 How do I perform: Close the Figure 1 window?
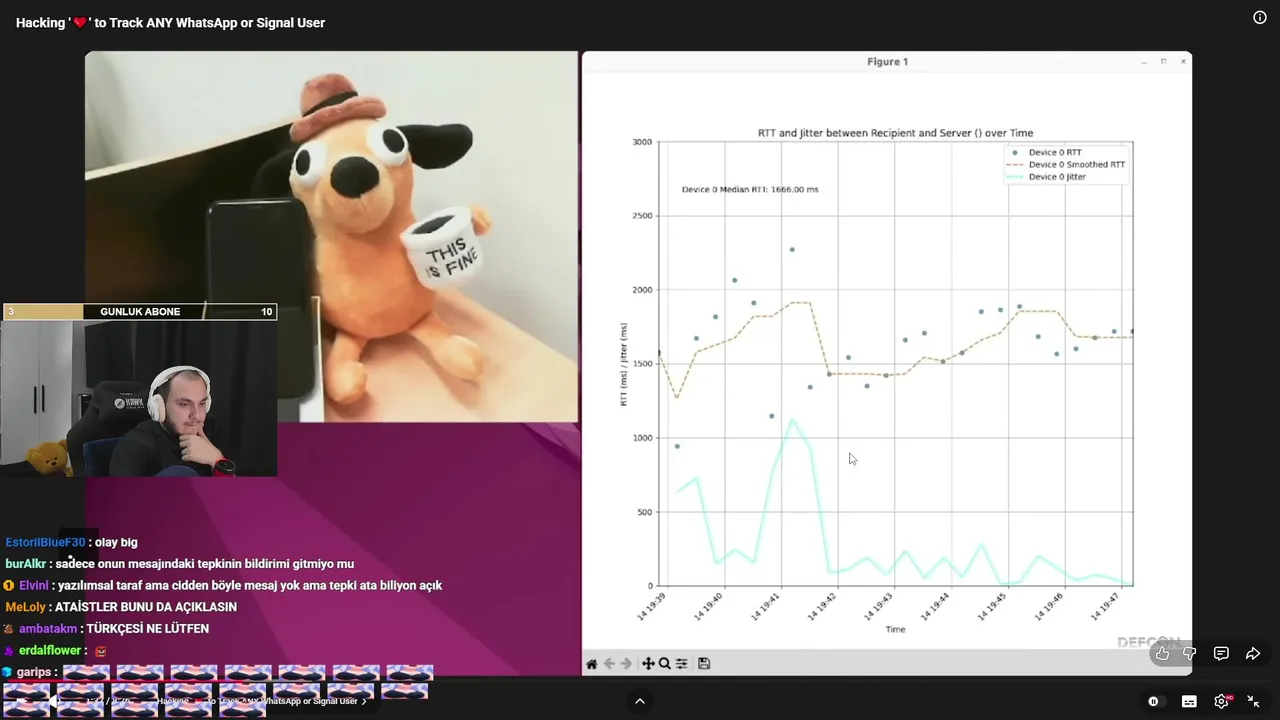1183,62
